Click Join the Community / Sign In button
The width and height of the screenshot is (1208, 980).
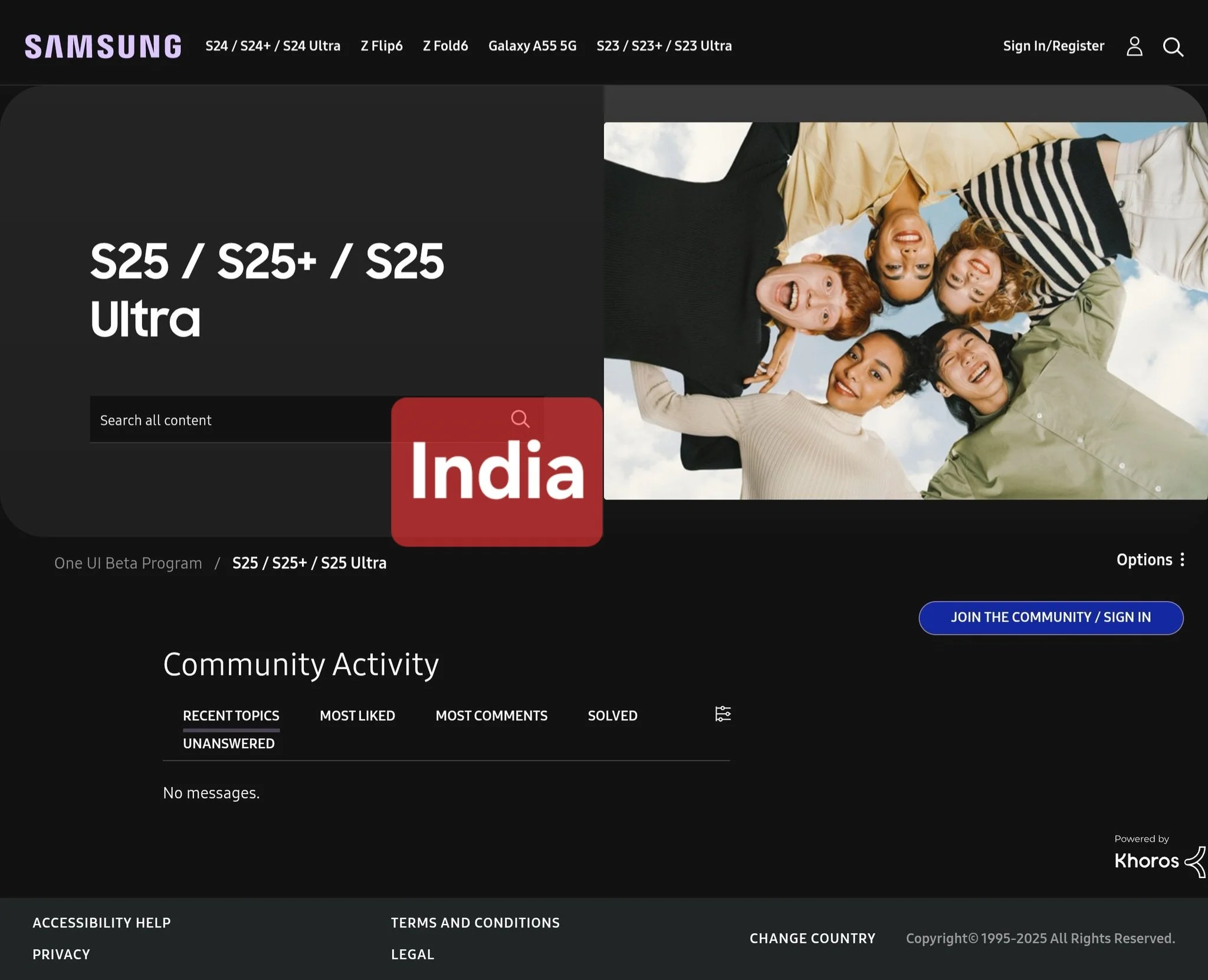(1051, 618)
